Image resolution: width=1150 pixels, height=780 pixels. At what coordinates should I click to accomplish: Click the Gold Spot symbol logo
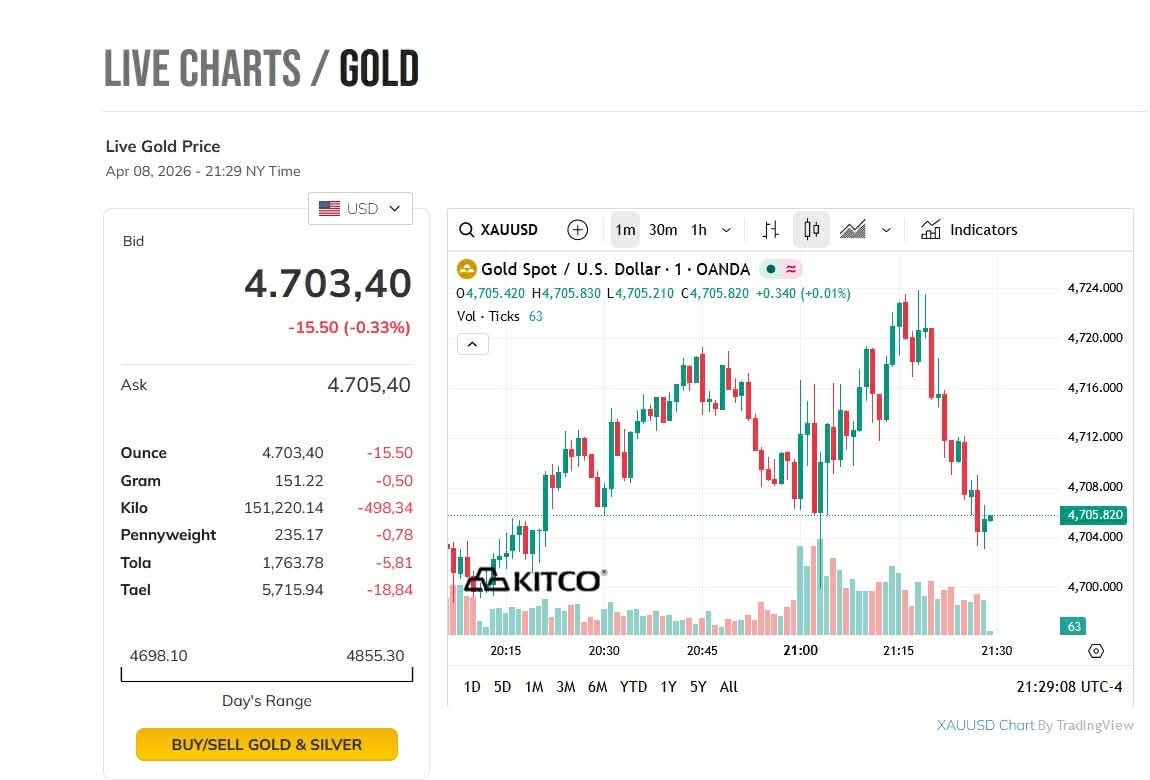tap(467, 269)
